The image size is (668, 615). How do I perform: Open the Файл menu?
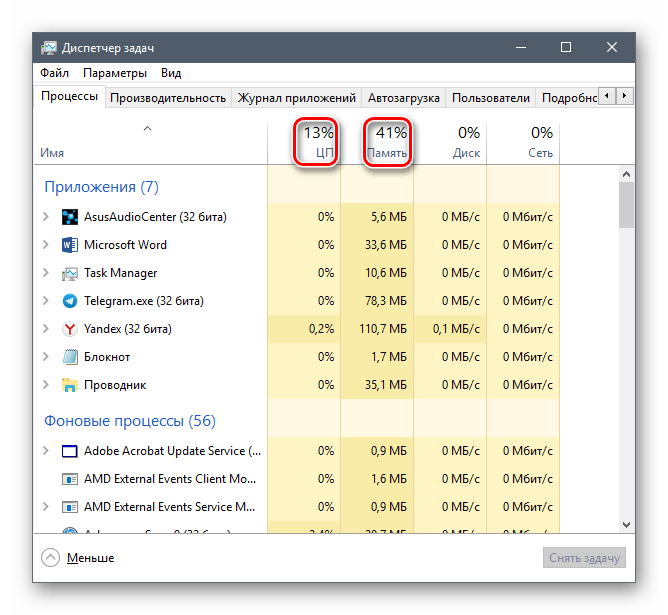55,73
